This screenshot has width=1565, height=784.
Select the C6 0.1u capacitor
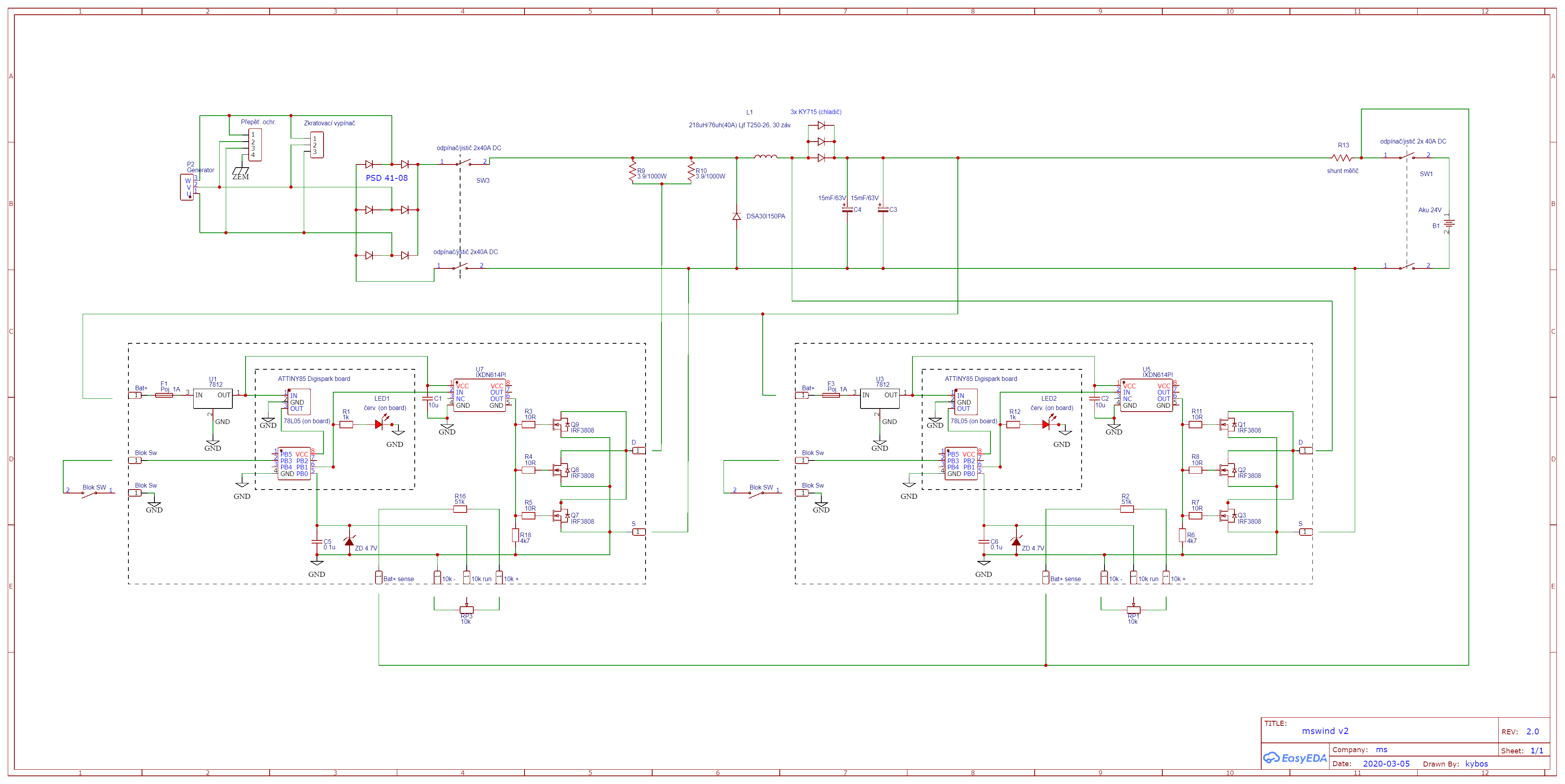click(983, 541)
